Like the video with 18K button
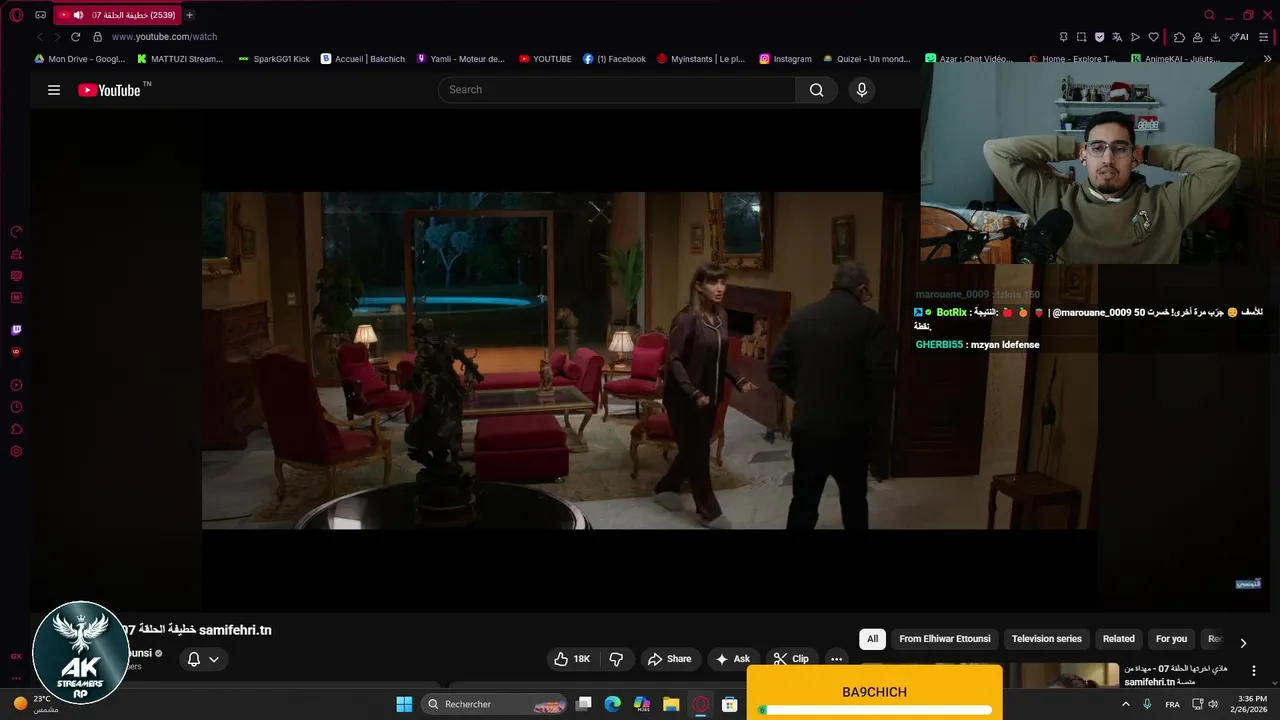The height and width of the screenshot is (720, 1280). coord(572,659)
